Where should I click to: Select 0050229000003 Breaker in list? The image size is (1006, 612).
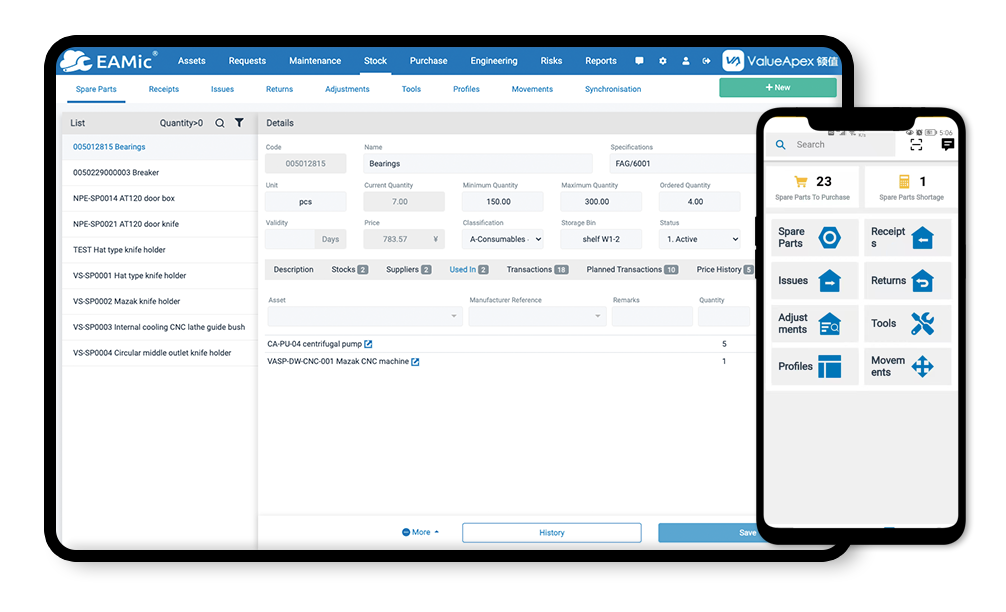click(116, 172)
